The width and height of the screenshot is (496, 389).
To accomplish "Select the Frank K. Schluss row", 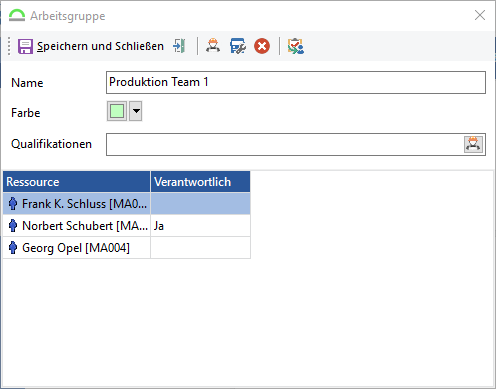I will click(x=127, y=203).
